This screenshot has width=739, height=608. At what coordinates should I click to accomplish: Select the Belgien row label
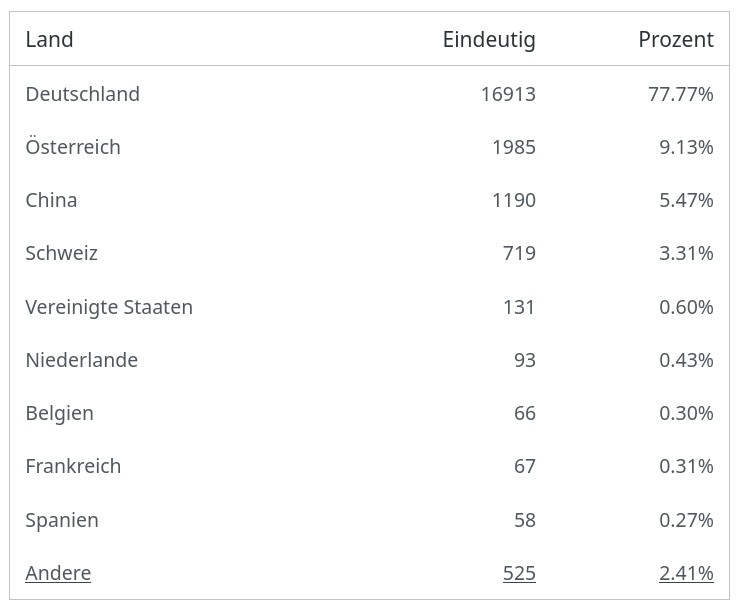click(60, 413)
